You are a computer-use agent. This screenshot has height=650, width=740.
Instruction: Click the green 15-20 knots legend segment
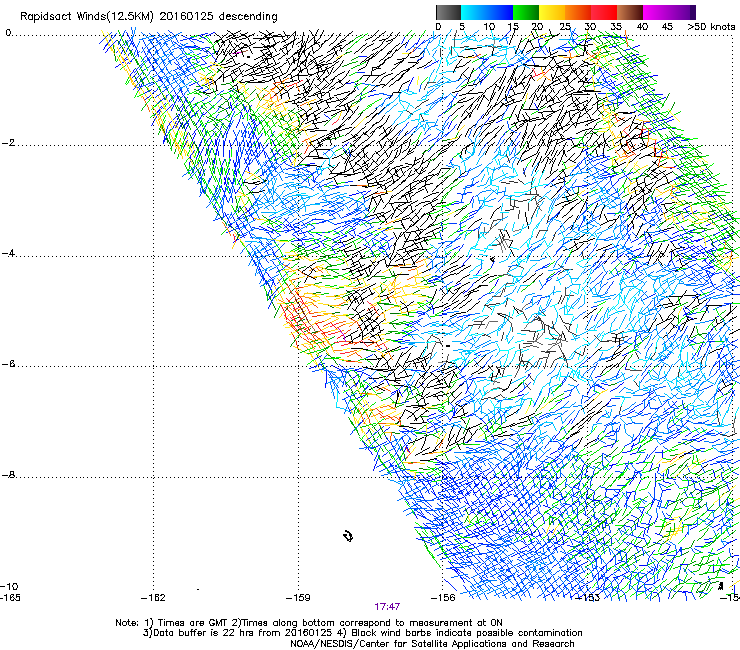pos(526,12)
